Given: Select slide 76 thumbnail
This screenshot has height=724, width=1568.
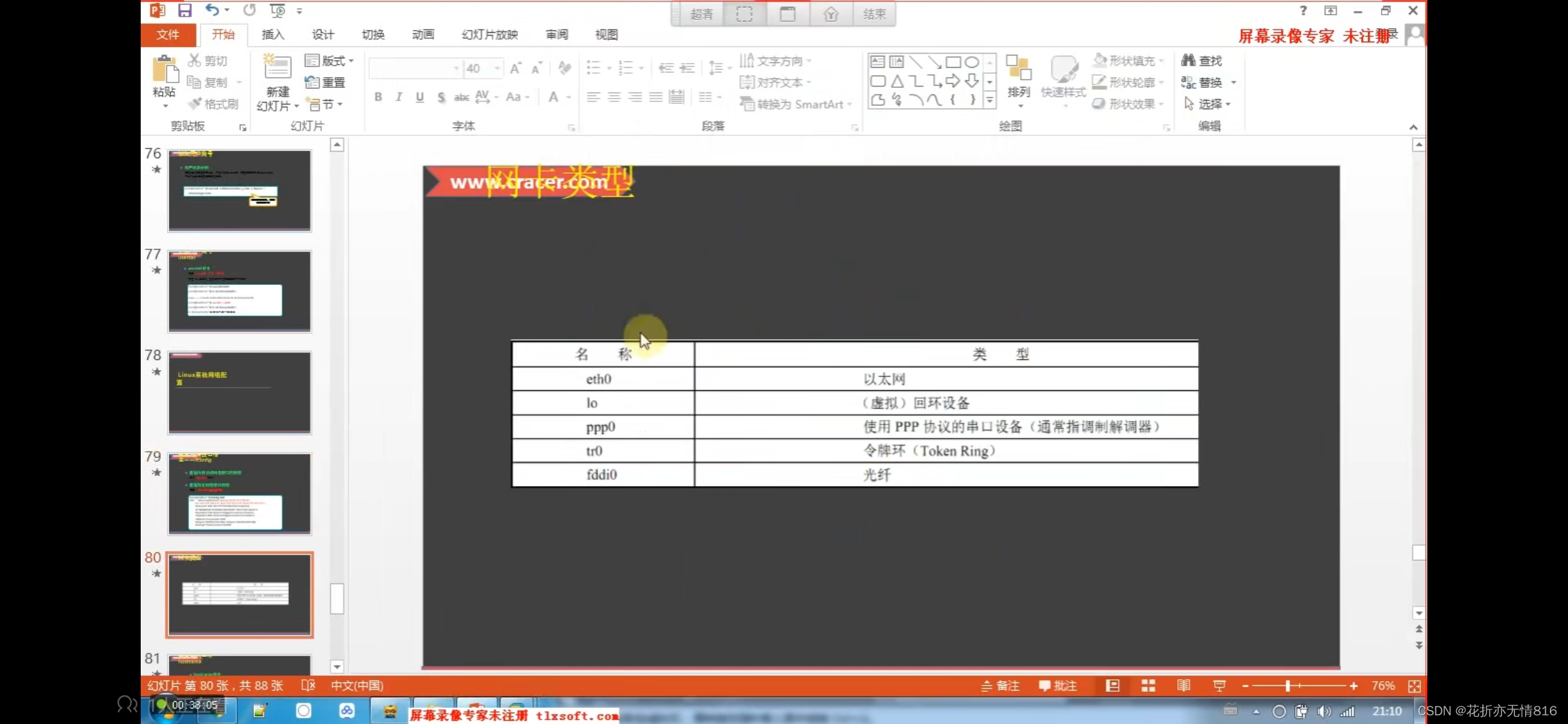Looking at the screenshot, I should coord(239,190).
